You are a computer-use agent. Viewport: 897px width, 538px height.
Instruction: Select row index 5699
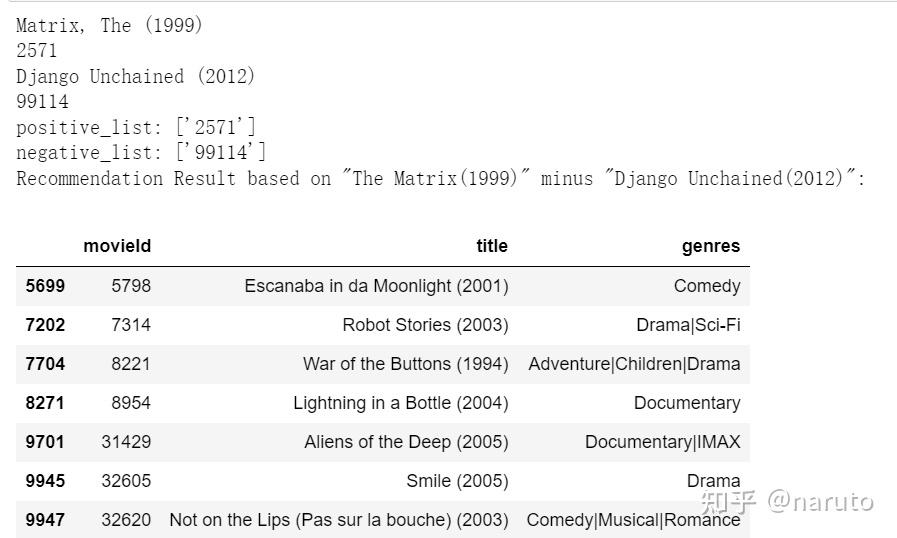click(45, 286)
